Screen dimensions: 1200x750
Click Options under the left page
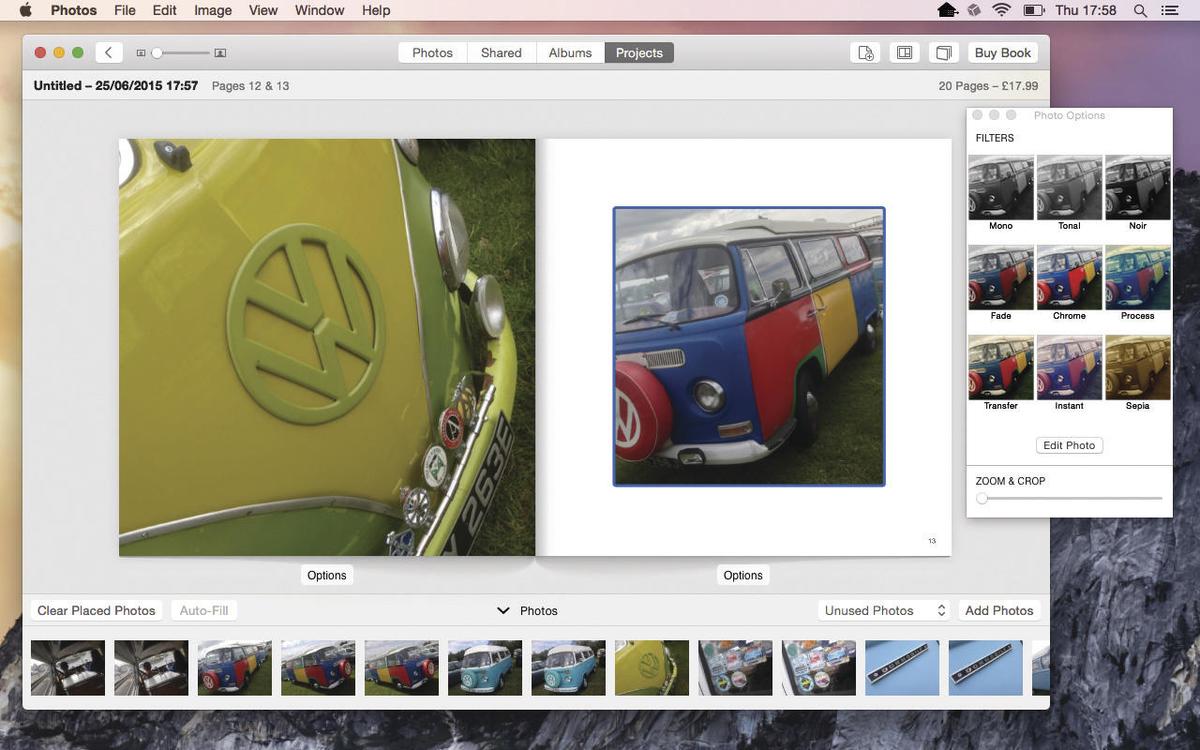pyautogui.click(x=327, y=575)
